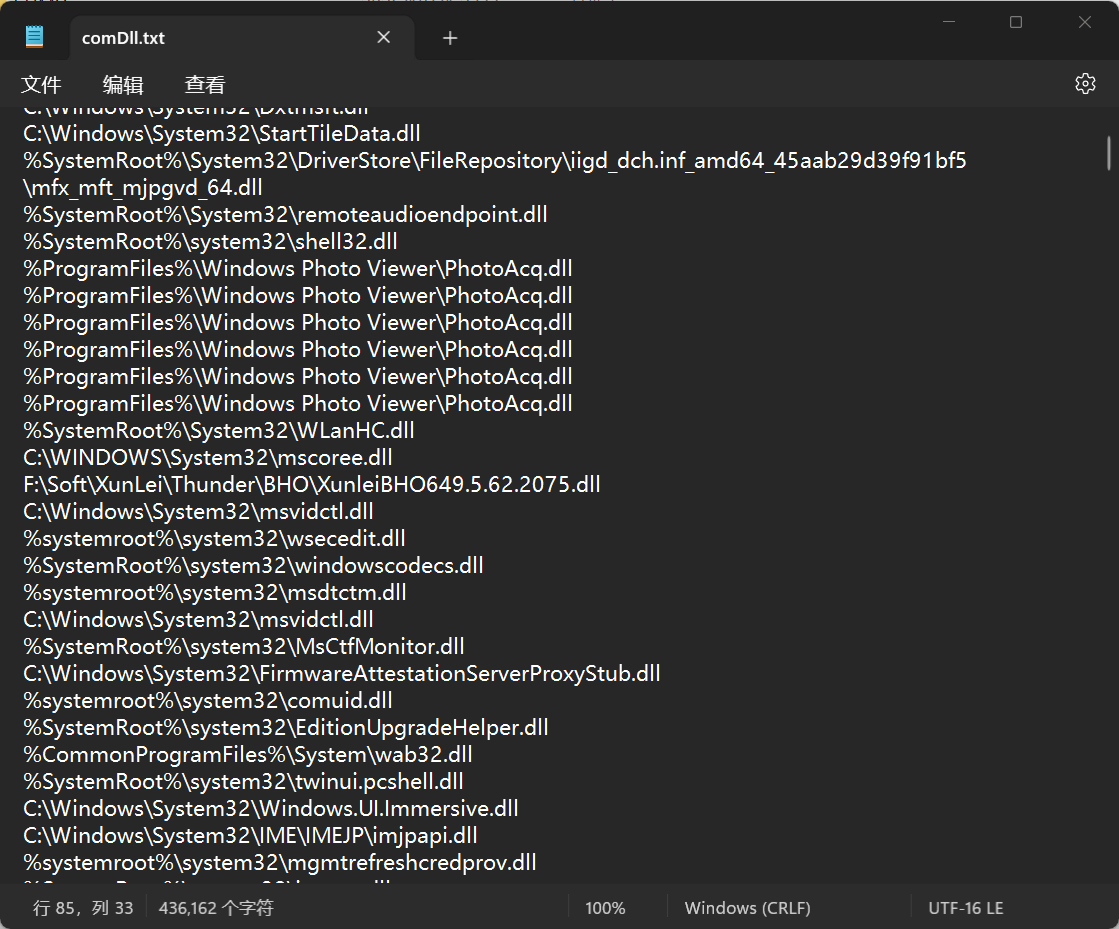Viewport: 1119px width, 929px height.
Task: Place cursor in FirmwareAttestationServerProxyStub.dll line
Action: [x=342, y=674]
